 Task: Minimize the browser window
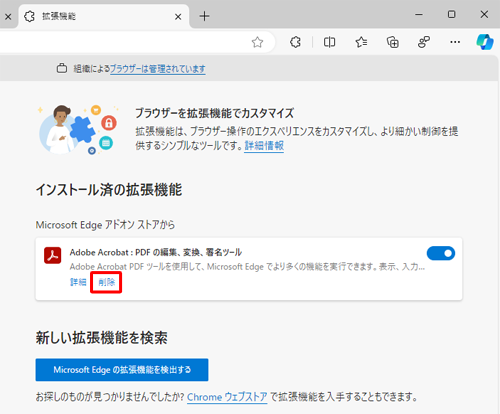(x=419, y=15)
